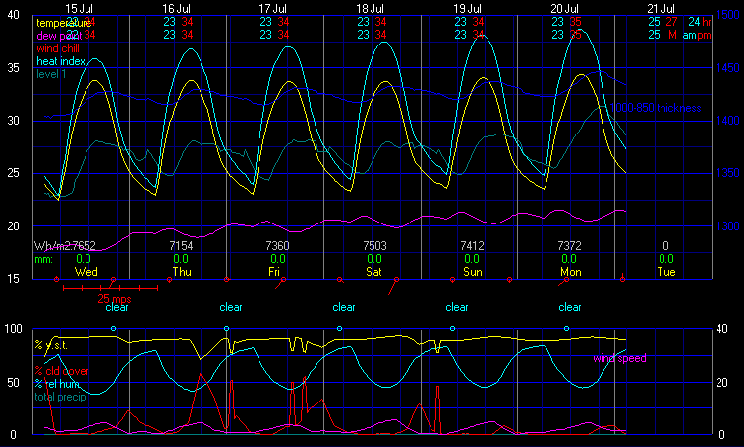Viewport: 744px width, 447px height.
Task: Click the yellow "temperature" legend label
Action: click(x=63, y=23)
